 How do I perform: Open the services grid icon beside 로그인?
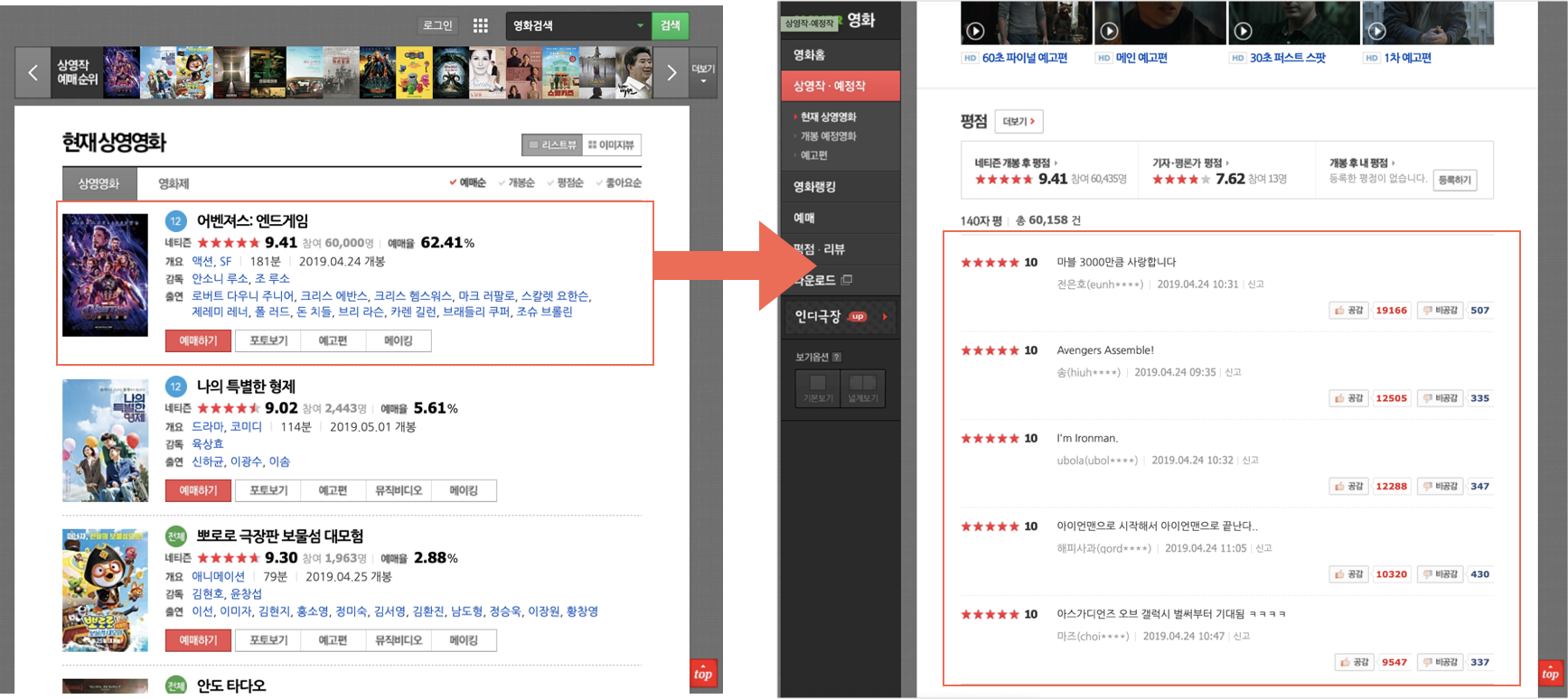[x=481, y=25]
